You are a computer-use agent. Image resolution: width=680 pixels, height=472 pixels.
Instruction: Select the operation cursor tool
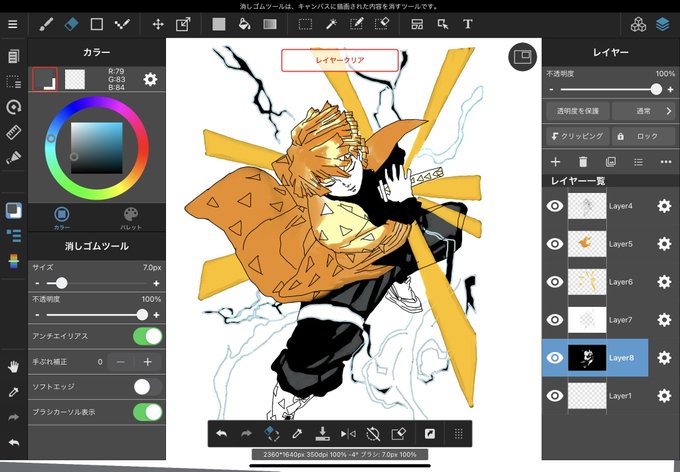pyautogui.click(x=443, y=24)
